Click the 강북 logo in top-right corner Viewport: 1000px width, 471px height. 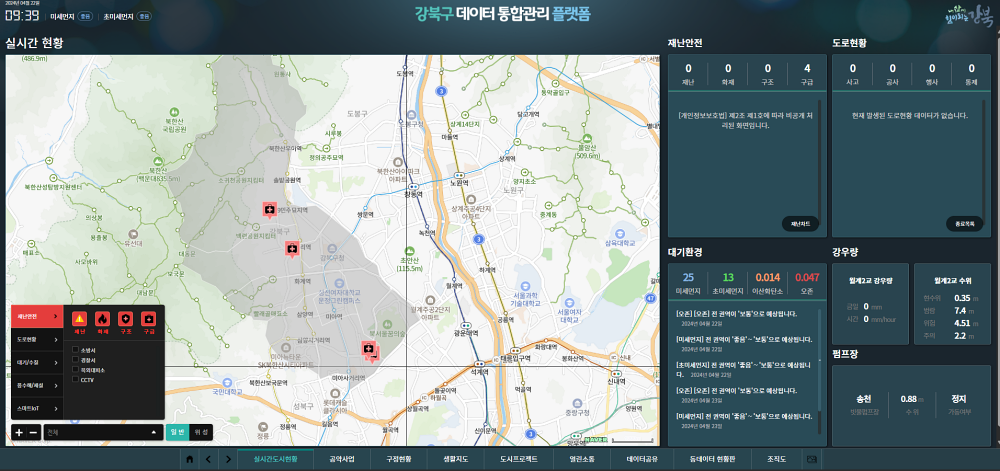[968, 17]
